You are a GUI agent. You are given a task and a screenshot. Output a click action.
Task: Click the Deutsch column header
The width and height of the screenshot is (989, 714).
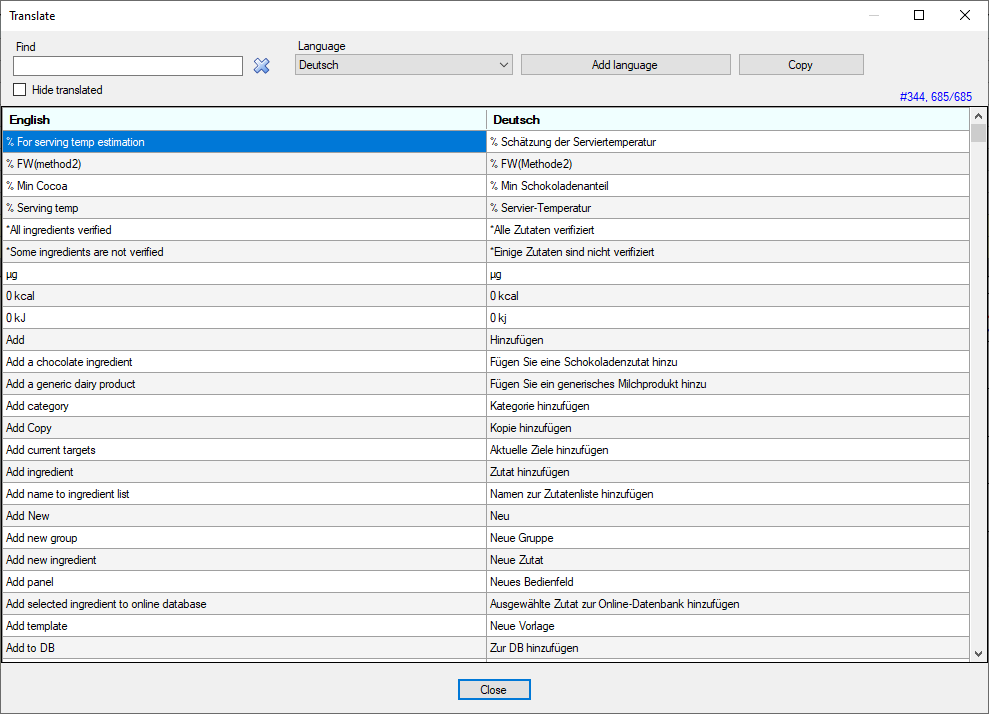pyautogui.click(x=728, y=120)
